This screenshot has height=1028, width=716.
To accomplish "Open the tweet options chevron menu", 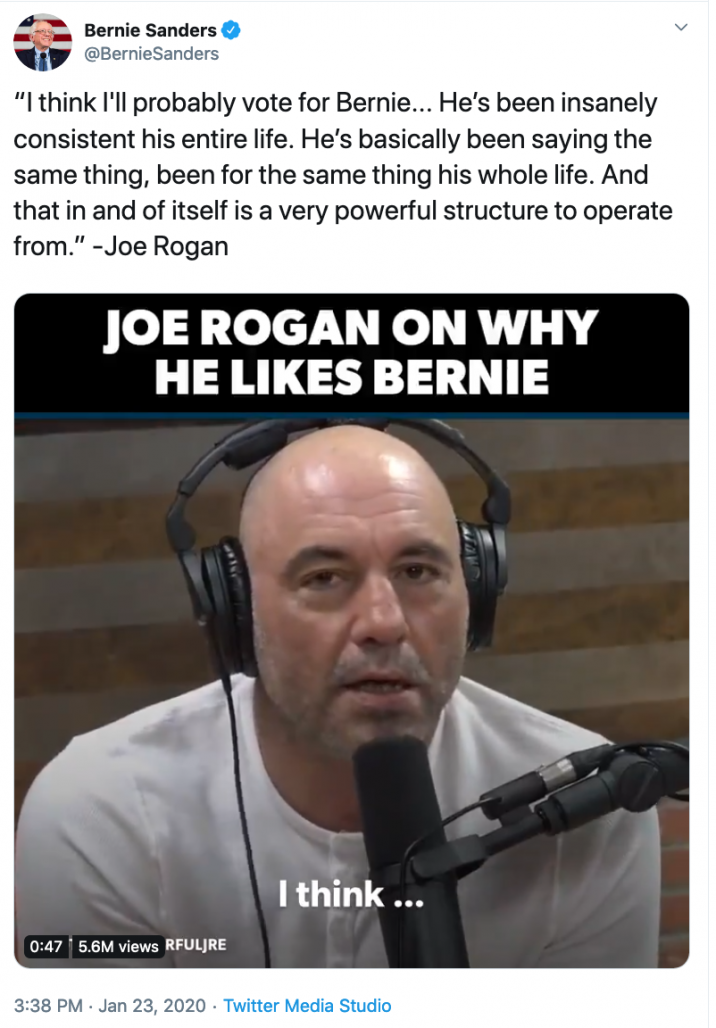I will [681, 28].
